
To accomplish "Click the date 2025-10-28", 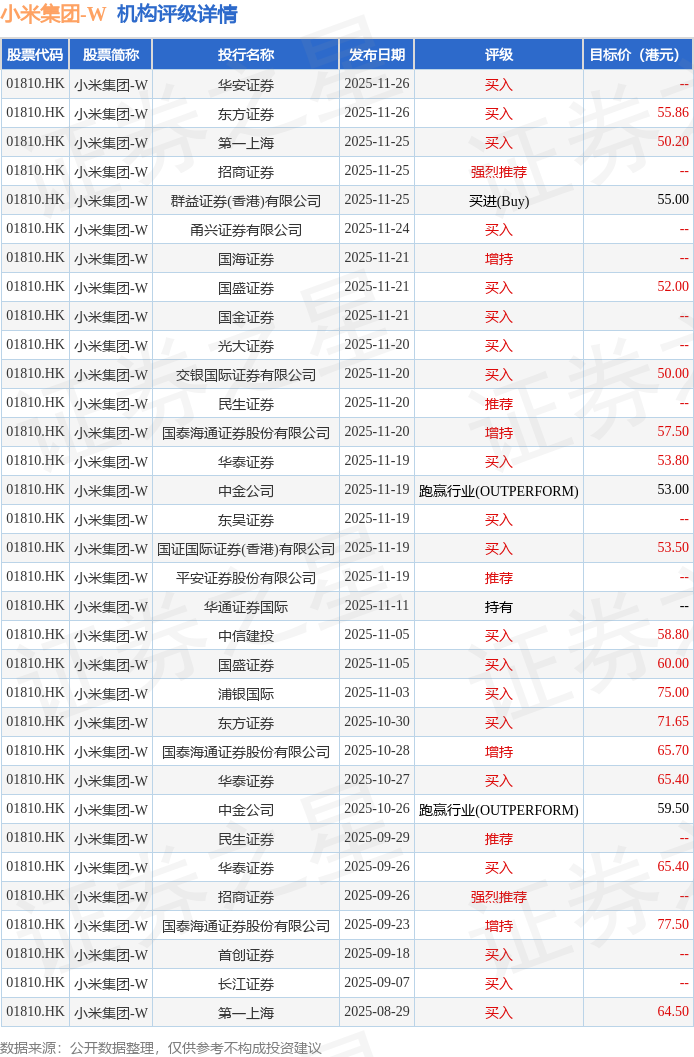I will 377,750.
